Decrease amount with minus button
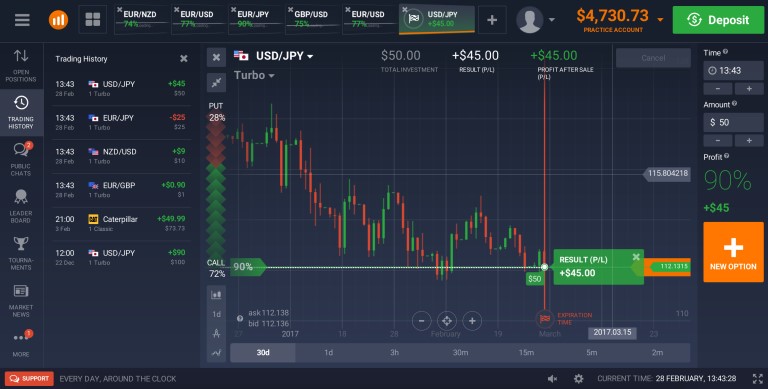 tap(718, 141)
